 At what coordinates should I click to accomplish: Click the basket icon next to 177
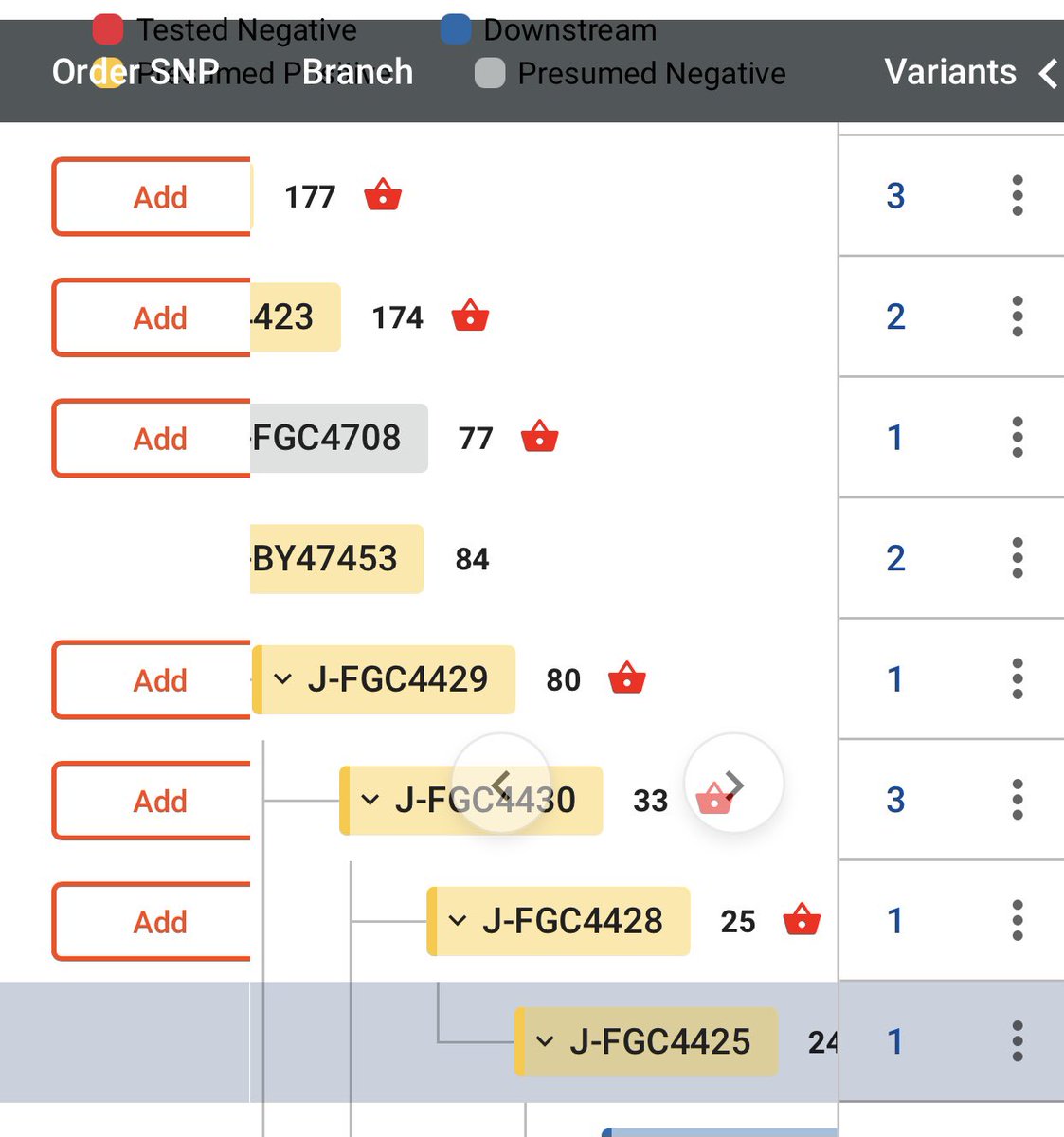click(383, 195)
